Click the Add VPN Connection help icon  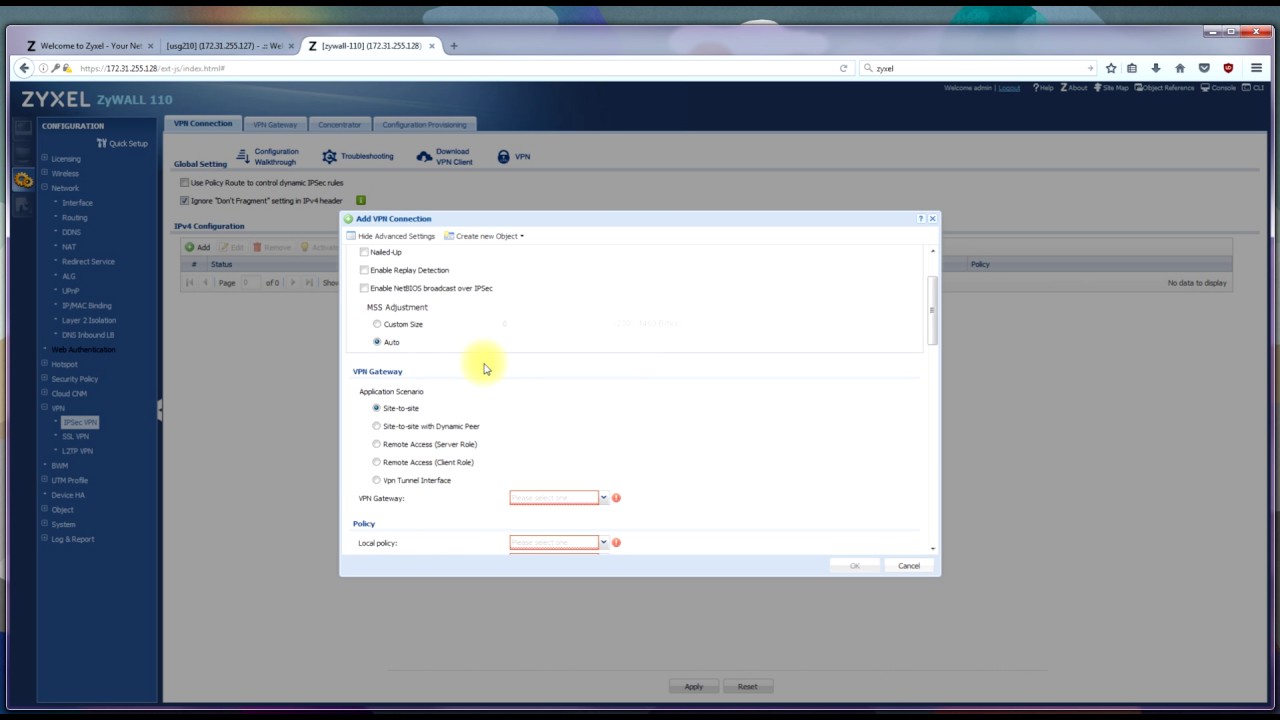click(920, 218)
